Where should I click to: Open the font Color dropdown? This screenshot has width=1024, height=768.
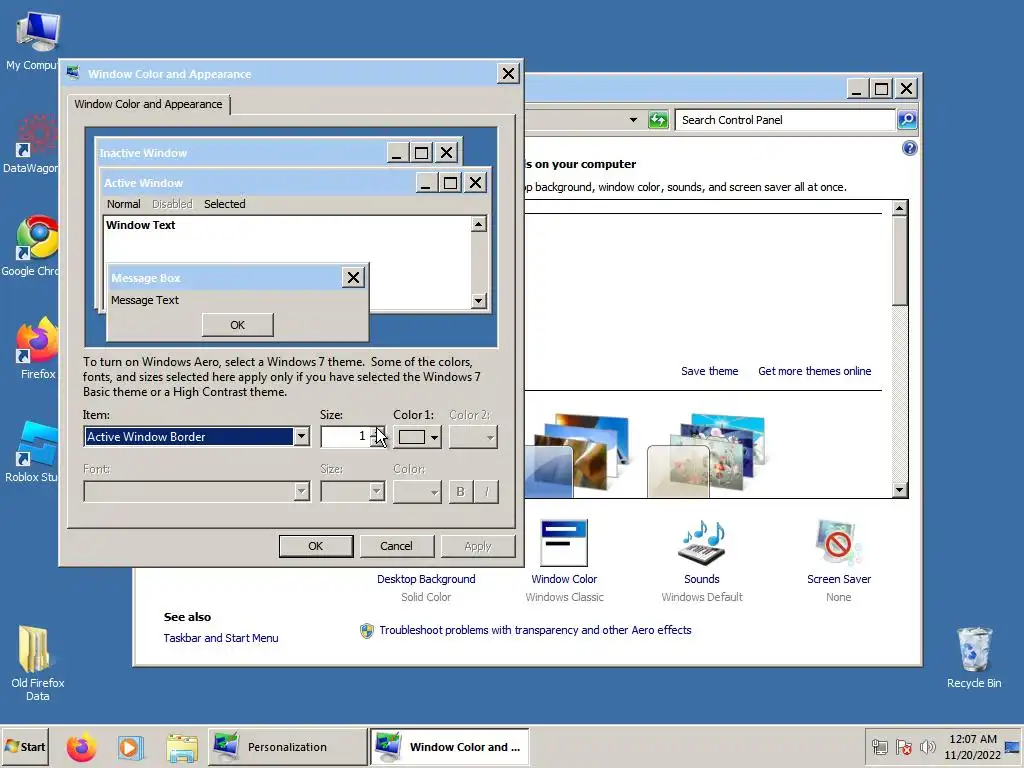pos(417,491)
